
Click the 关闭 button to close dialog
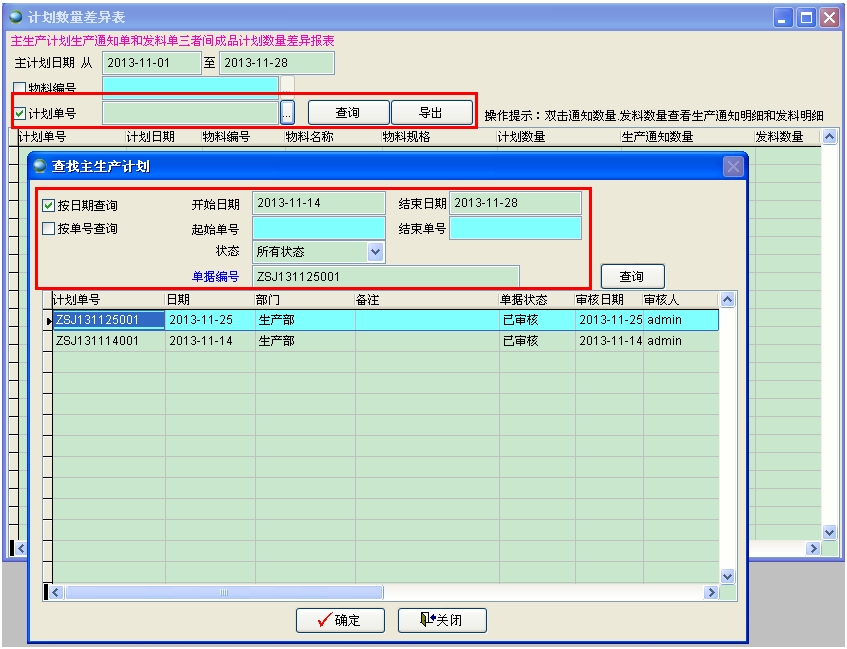pyautogui.click(x=441, y=620)
